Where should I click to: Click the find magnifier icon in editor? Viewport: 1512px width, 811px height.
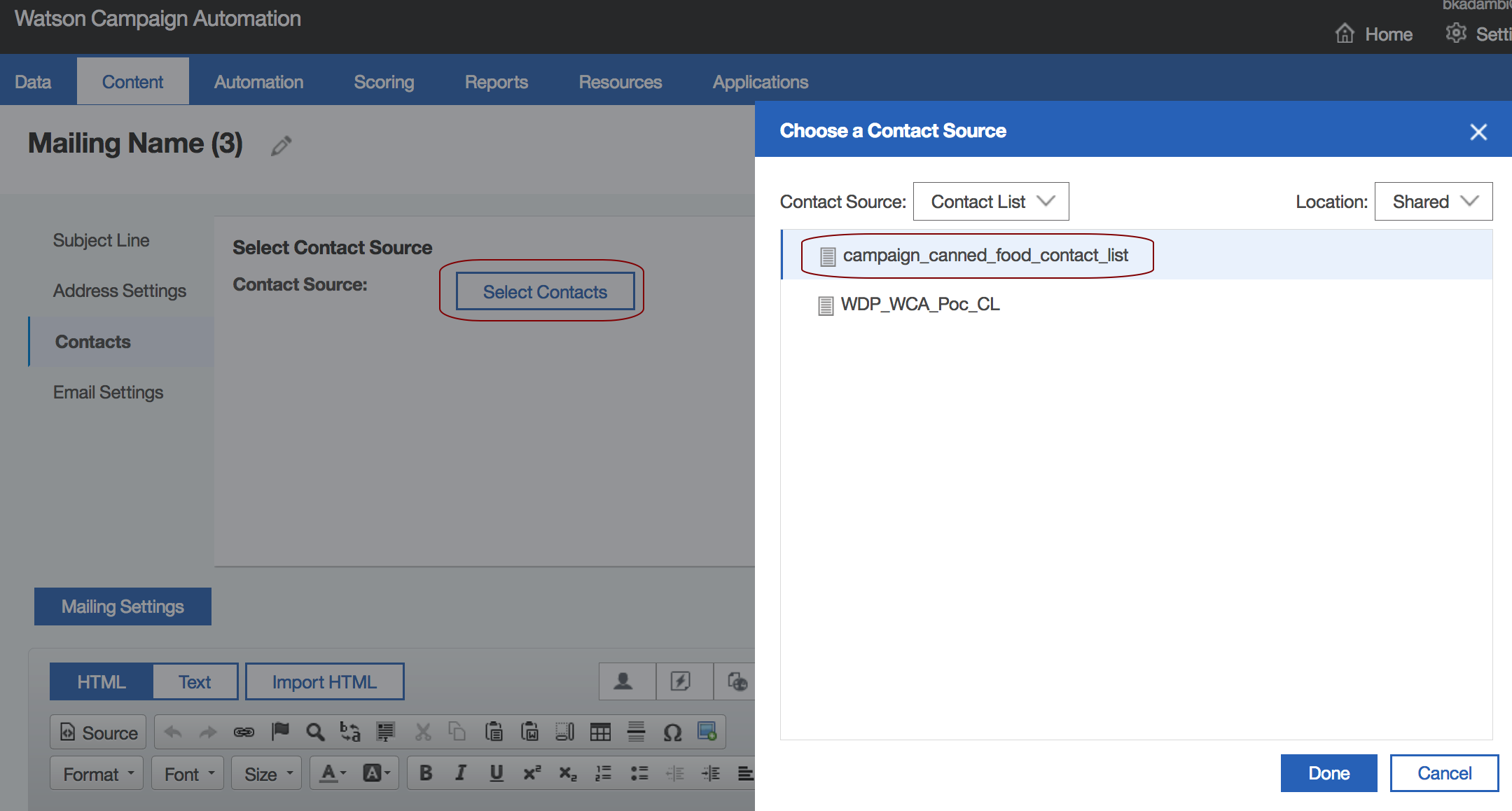click(x=315, y=733)
